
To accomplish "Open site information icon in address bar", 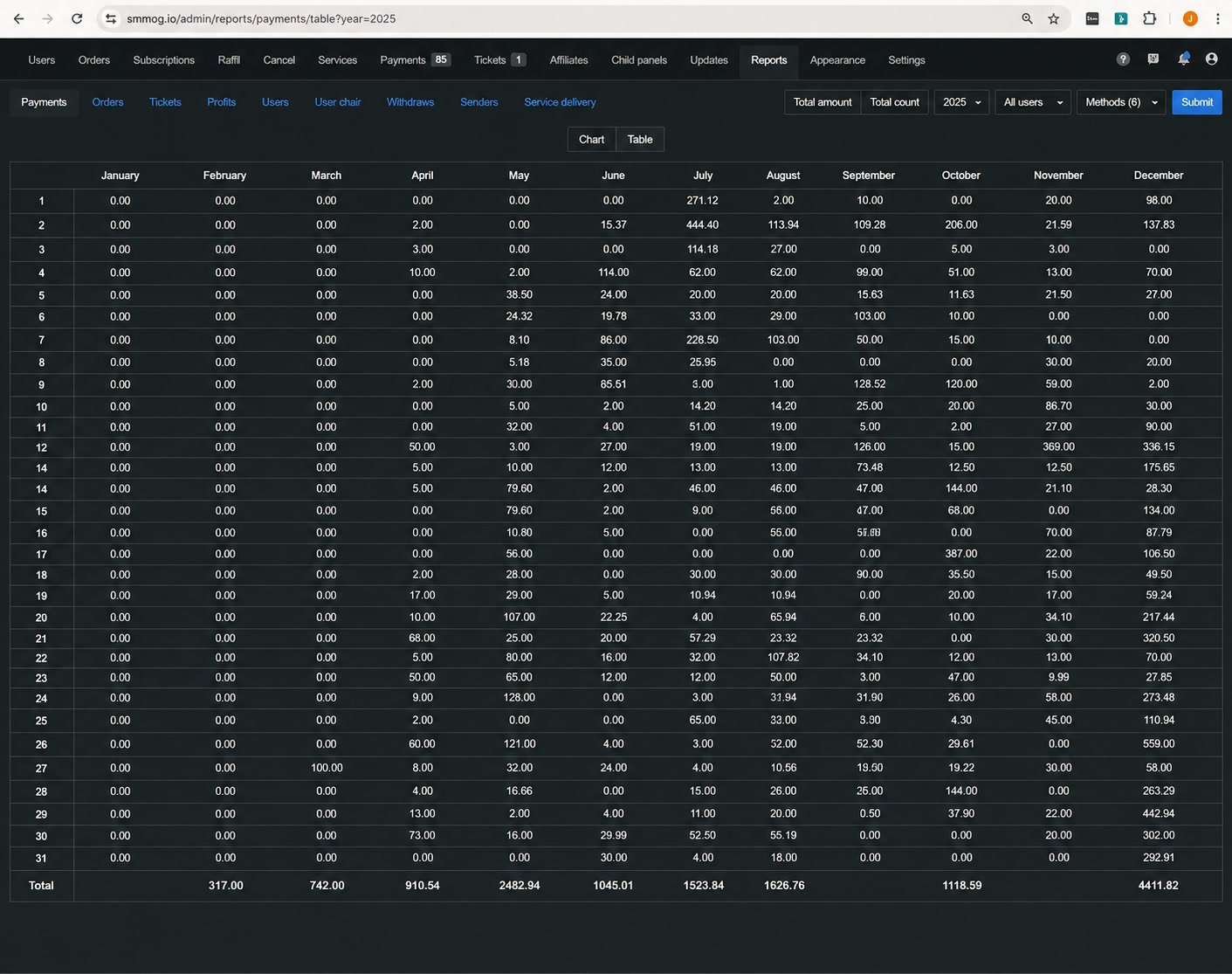I will (110, 18).
